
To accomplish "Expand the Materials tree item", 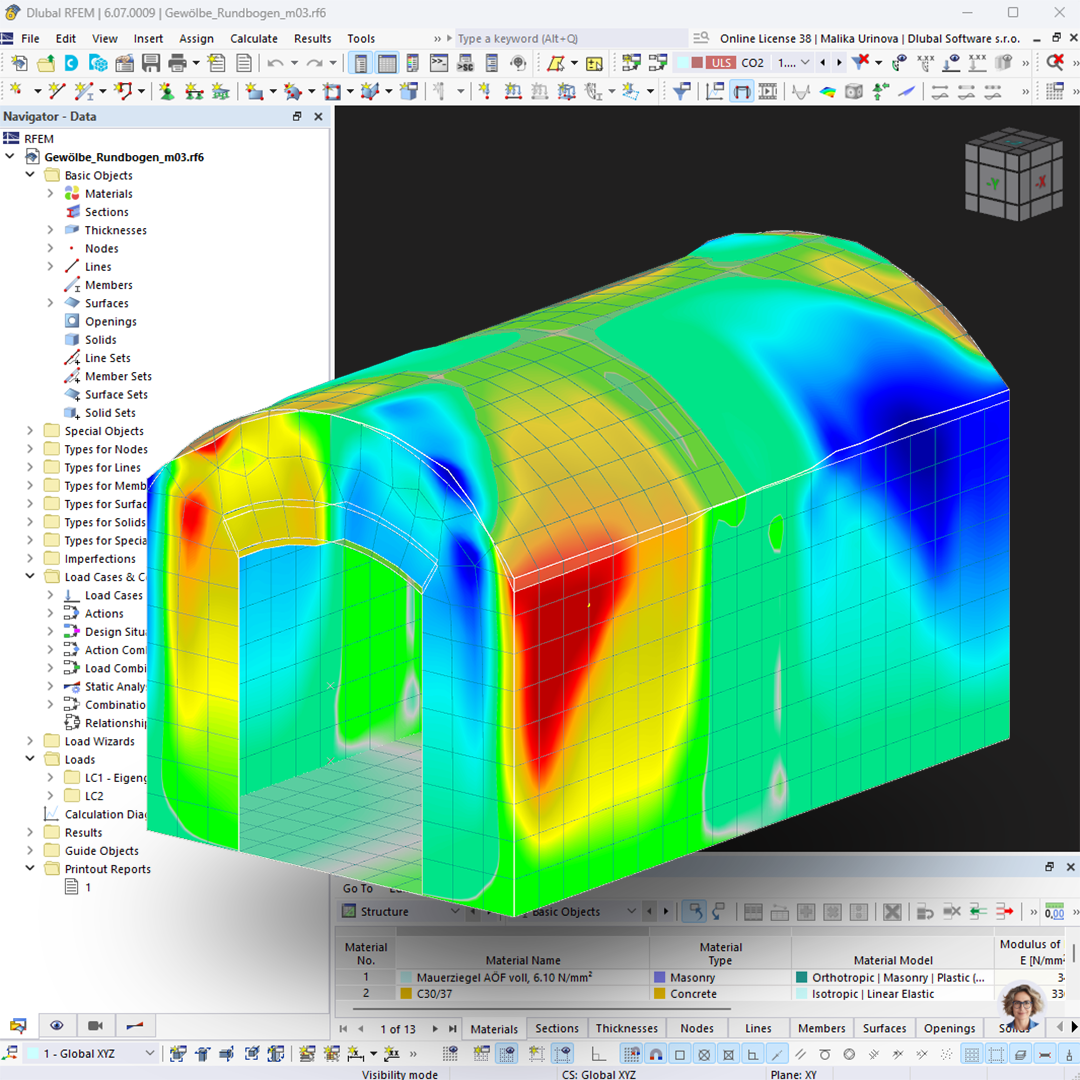I will [x=48, y=193].
